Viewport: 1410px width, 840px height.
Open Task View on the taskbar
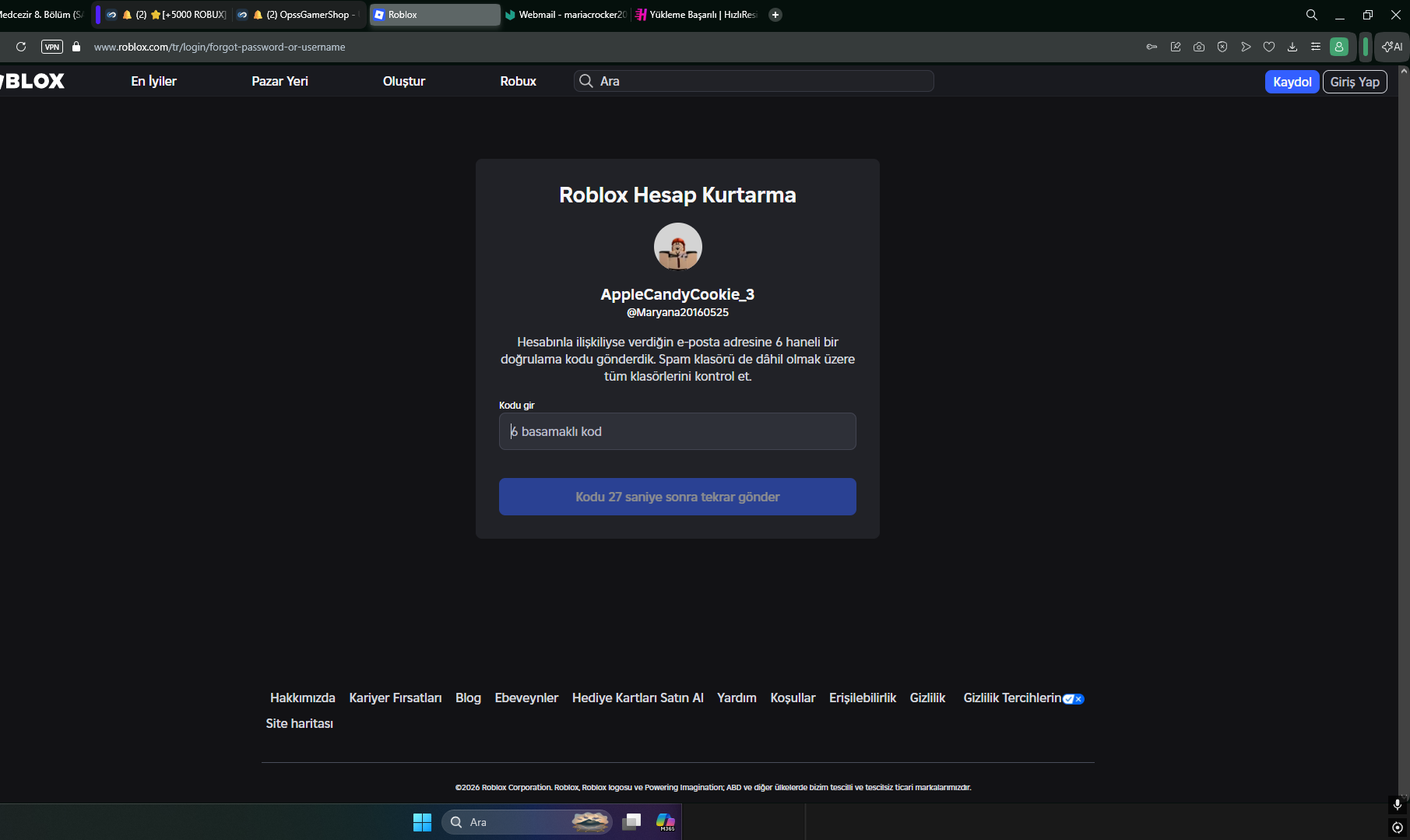point(632,822)
